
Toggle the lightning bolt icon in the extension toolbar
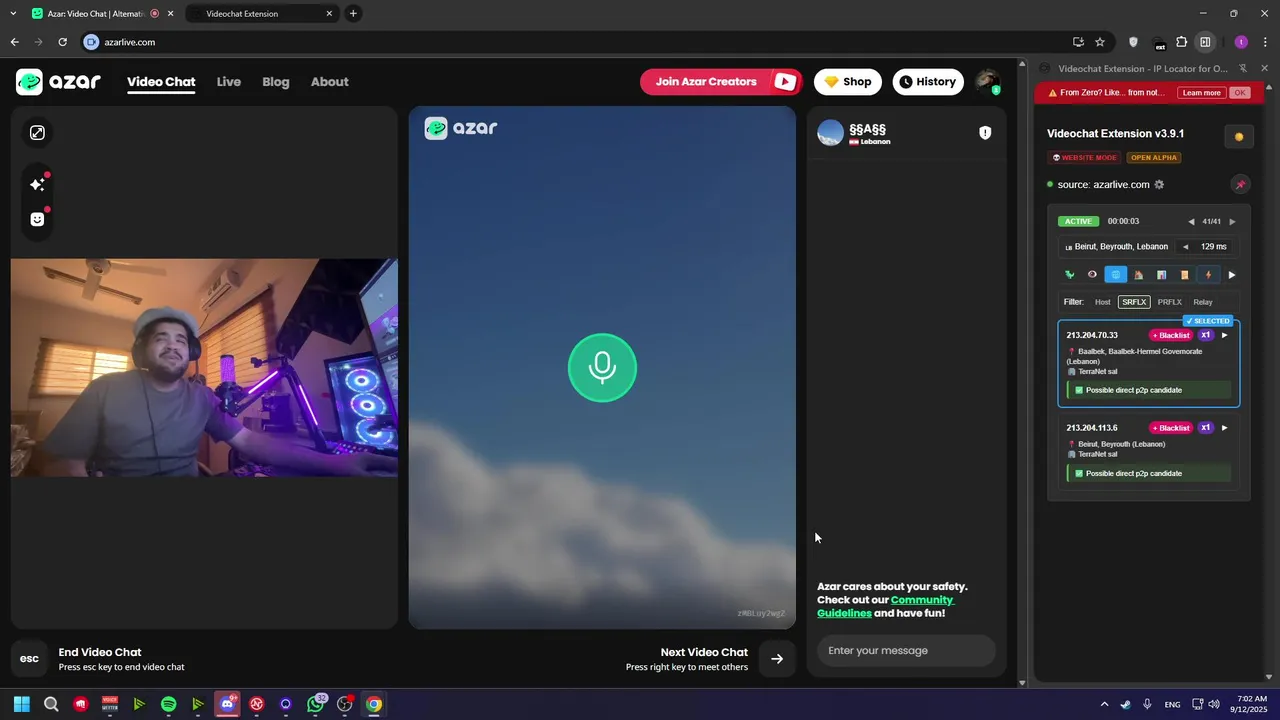1208,275
